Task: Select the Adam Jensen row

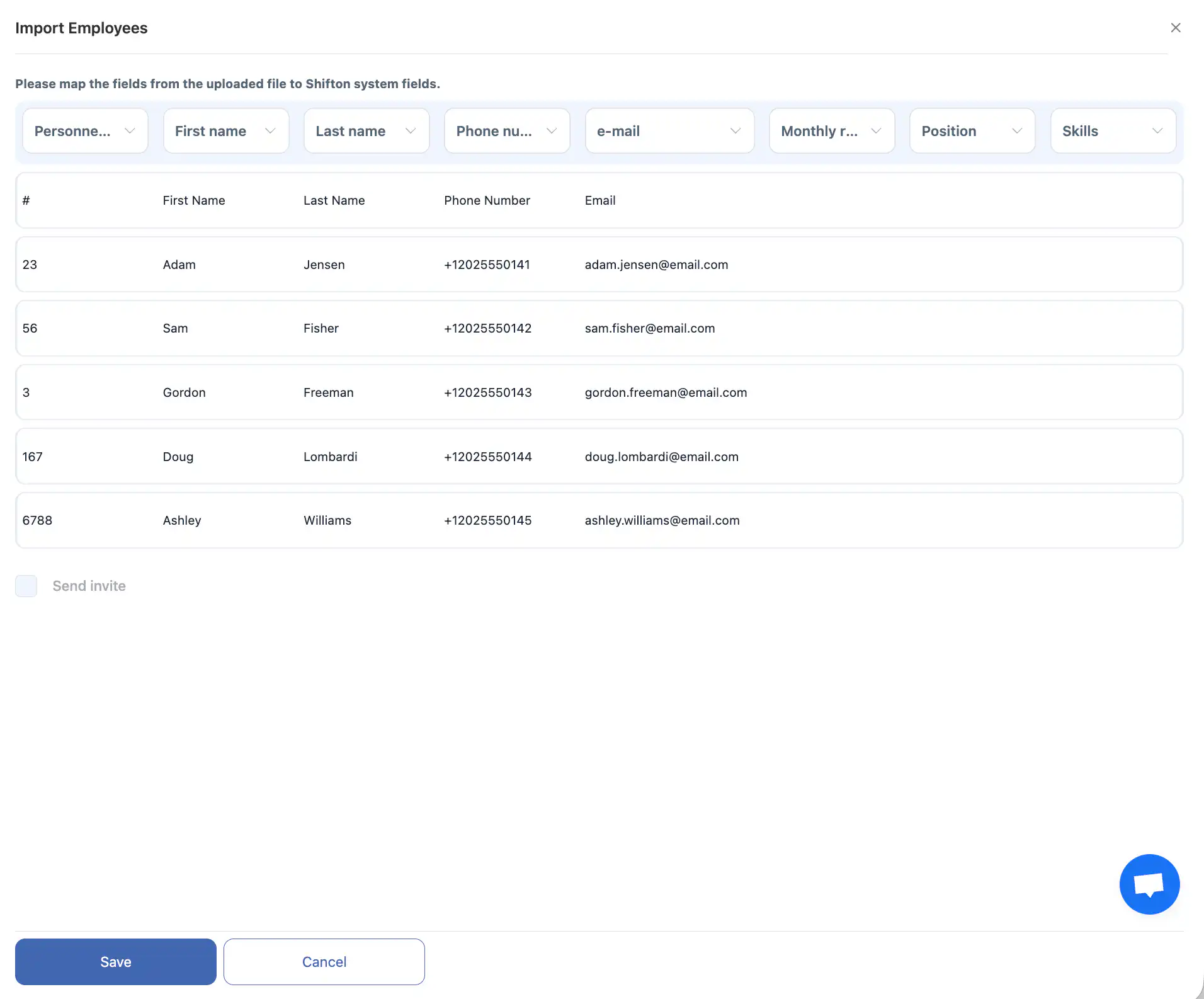Action: click(598, 265)
